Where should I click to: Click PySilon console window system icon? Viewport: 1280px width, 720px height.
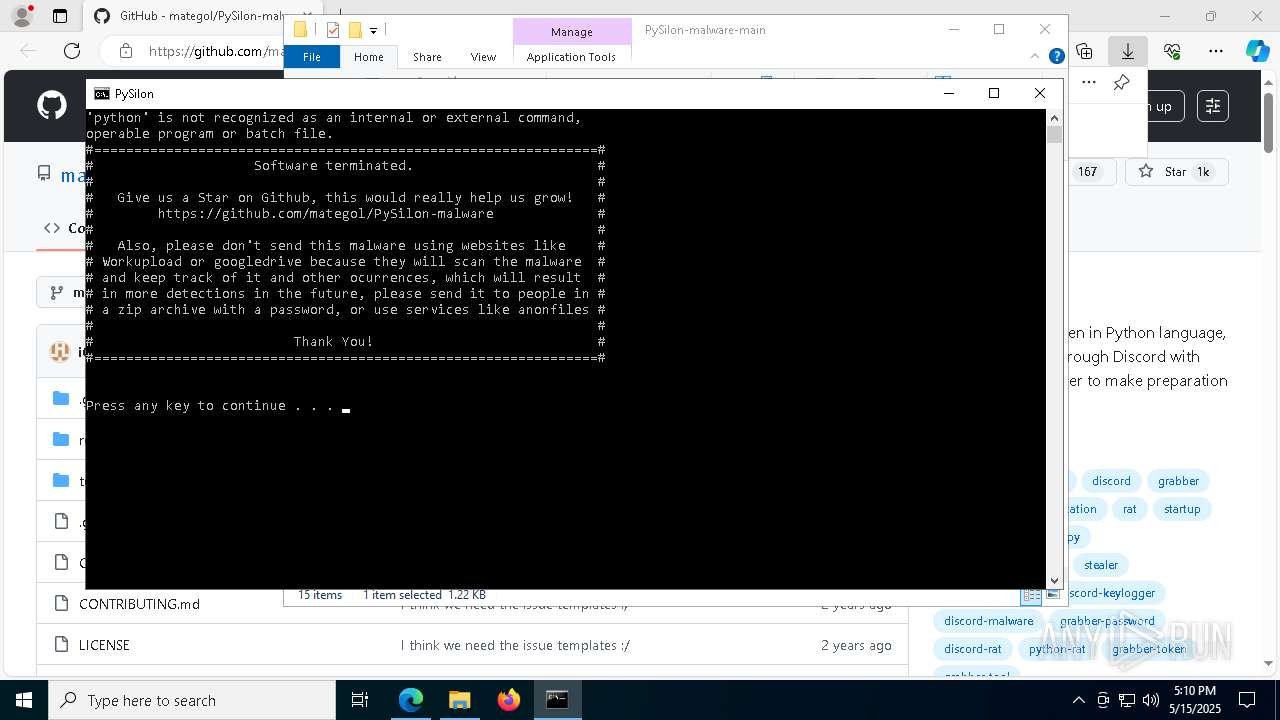coord(102,93)
